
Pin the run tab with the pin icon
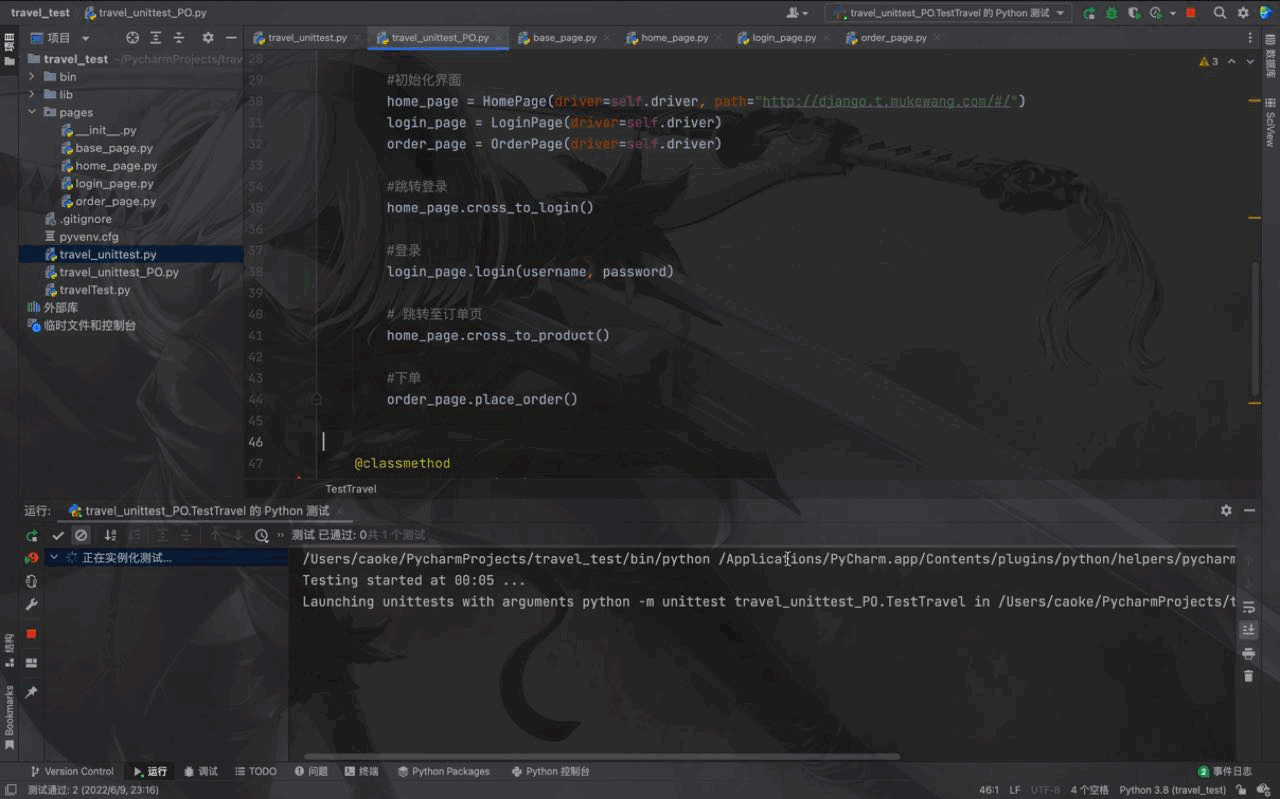pyautogui.click(x=32, y=692)
